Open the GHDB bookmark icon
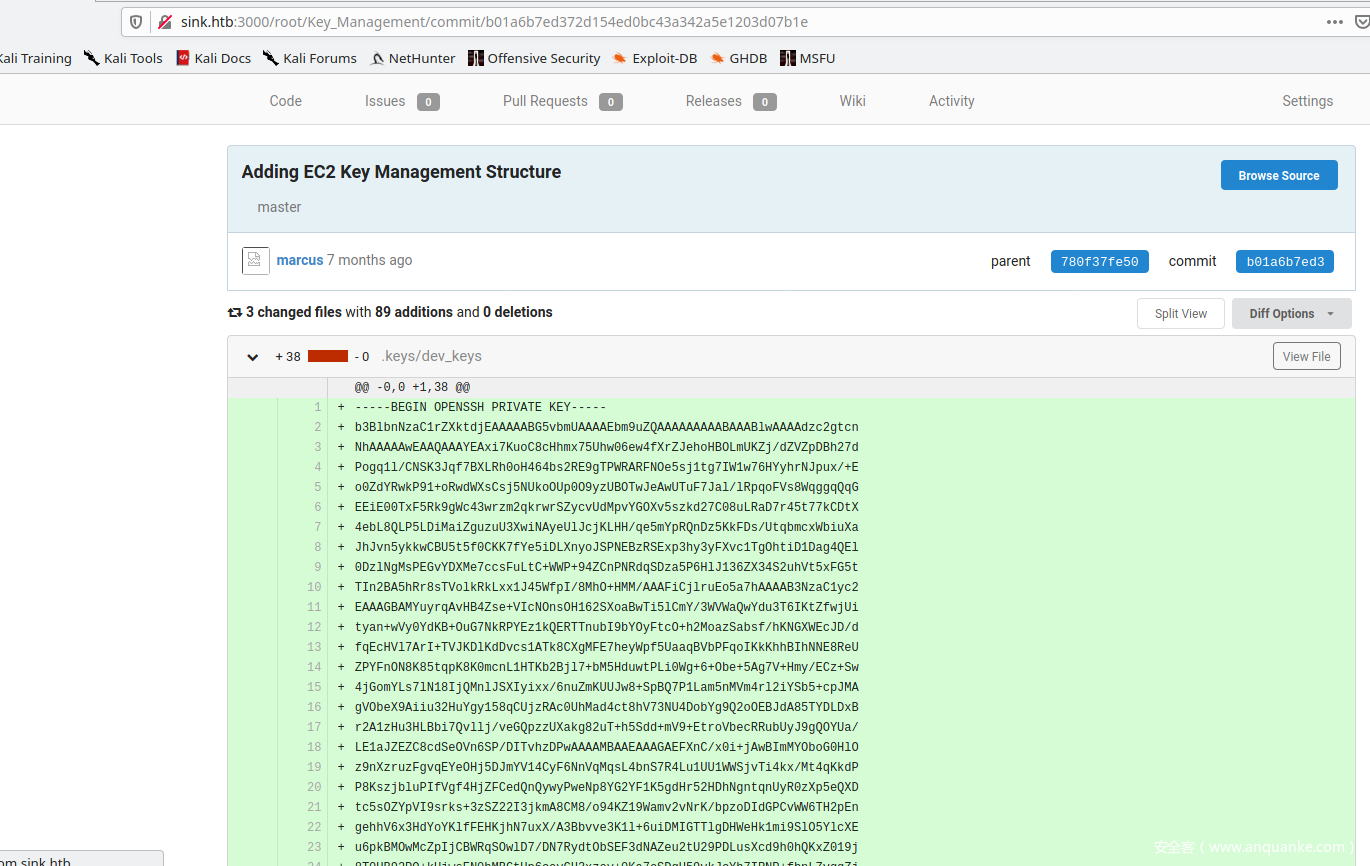Viewport: 1370px width, 866px height. point(717,58)
